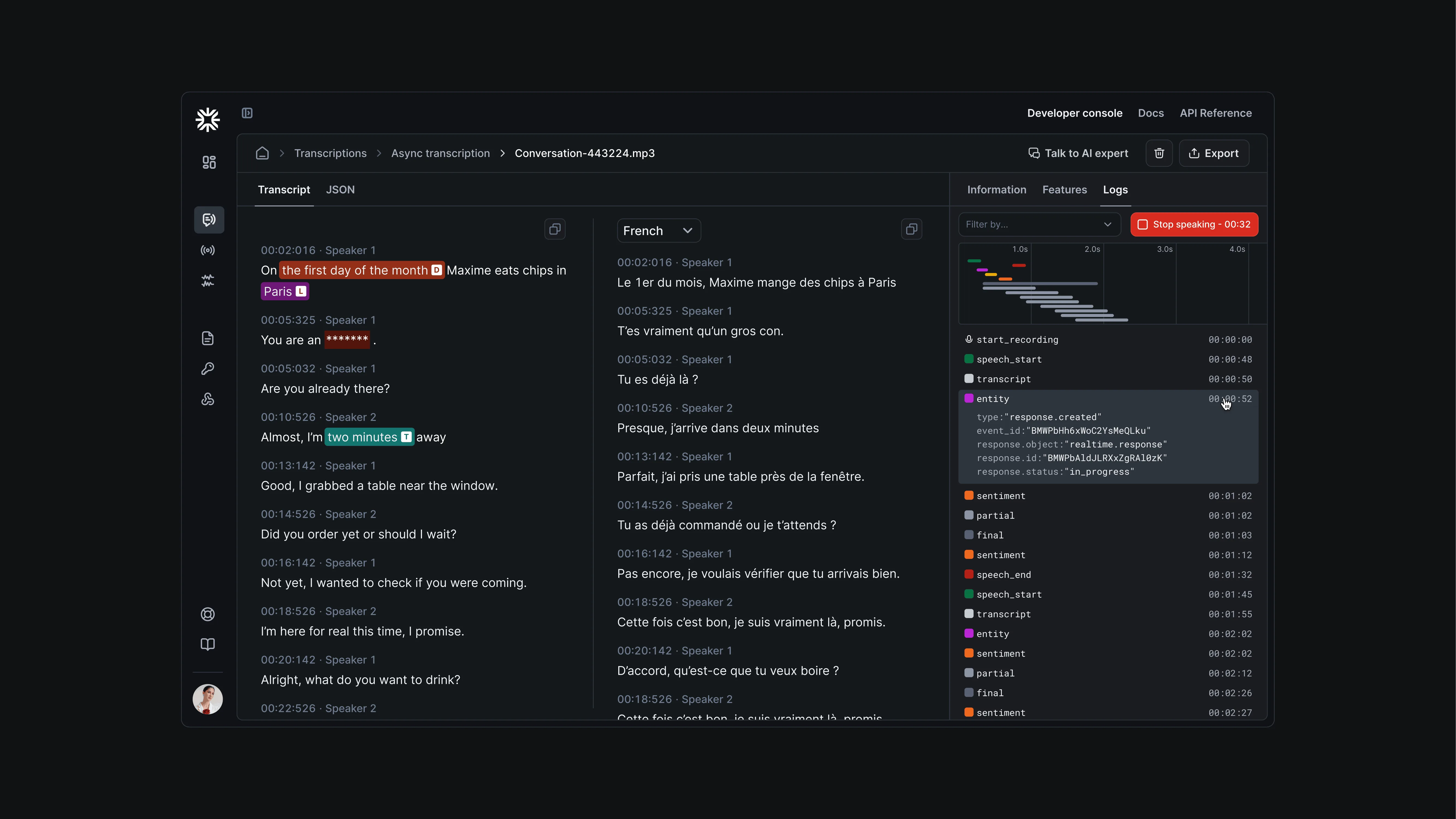The height and width of the screenshot is (819, 1456).
Task: Click the trash delete icon
Action: tap(1159, 153)
